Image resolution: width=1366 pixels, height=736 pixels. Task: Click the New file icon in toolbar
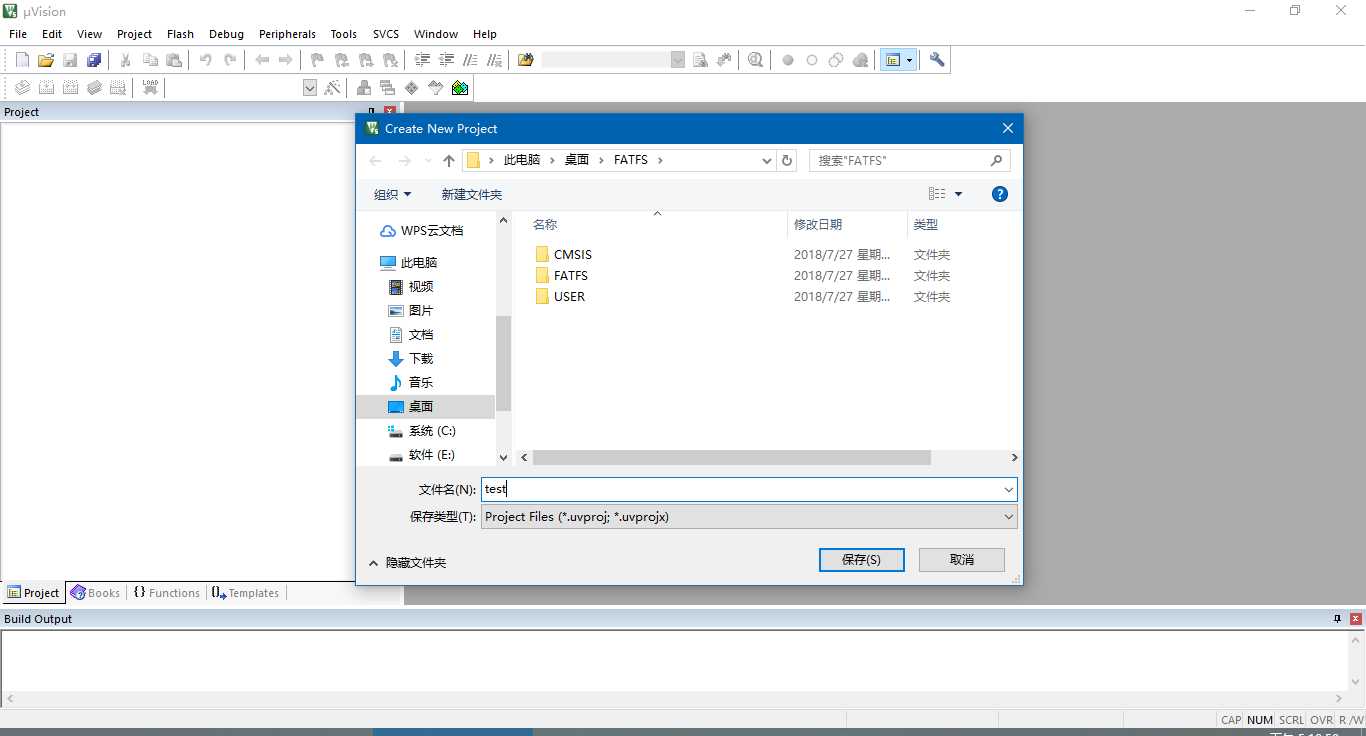(x=22, y=60)
